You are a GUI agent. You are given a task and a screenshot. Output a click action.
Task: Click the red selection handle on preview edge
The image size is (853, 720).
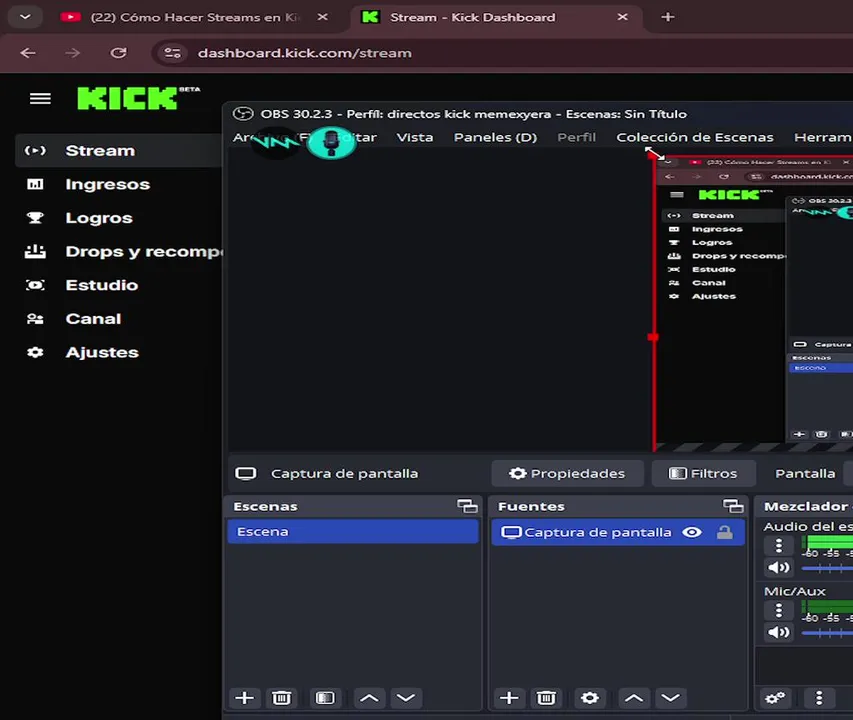pyautogui.click(x=653, y=337)
